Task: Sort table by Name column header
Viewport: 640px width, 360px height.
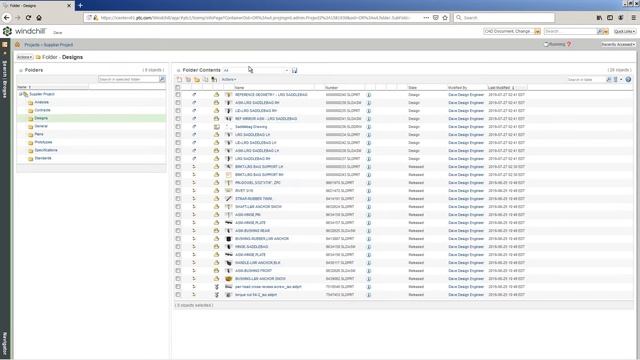Action: point(240,88)
